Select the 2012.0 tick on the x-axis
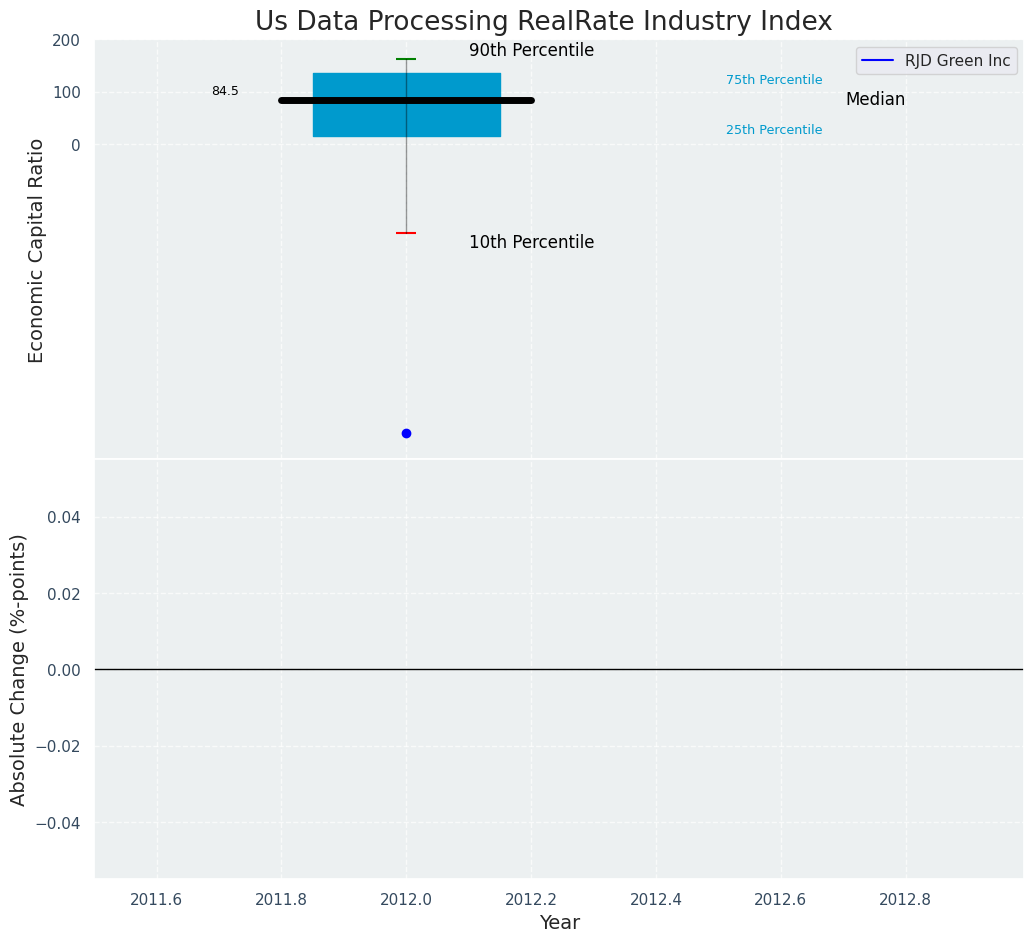Screen dimensions: 1034x942 coord(406,899)
